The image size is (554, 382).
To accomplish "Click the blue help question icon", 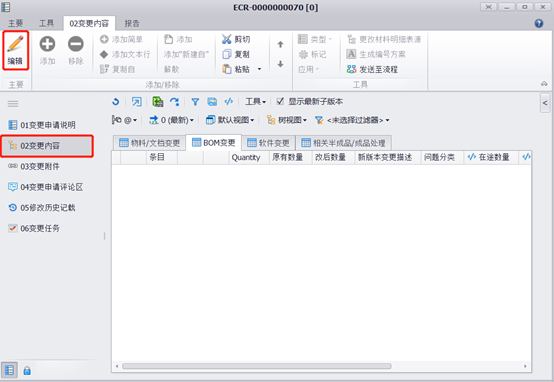I will tap(538, 23).
